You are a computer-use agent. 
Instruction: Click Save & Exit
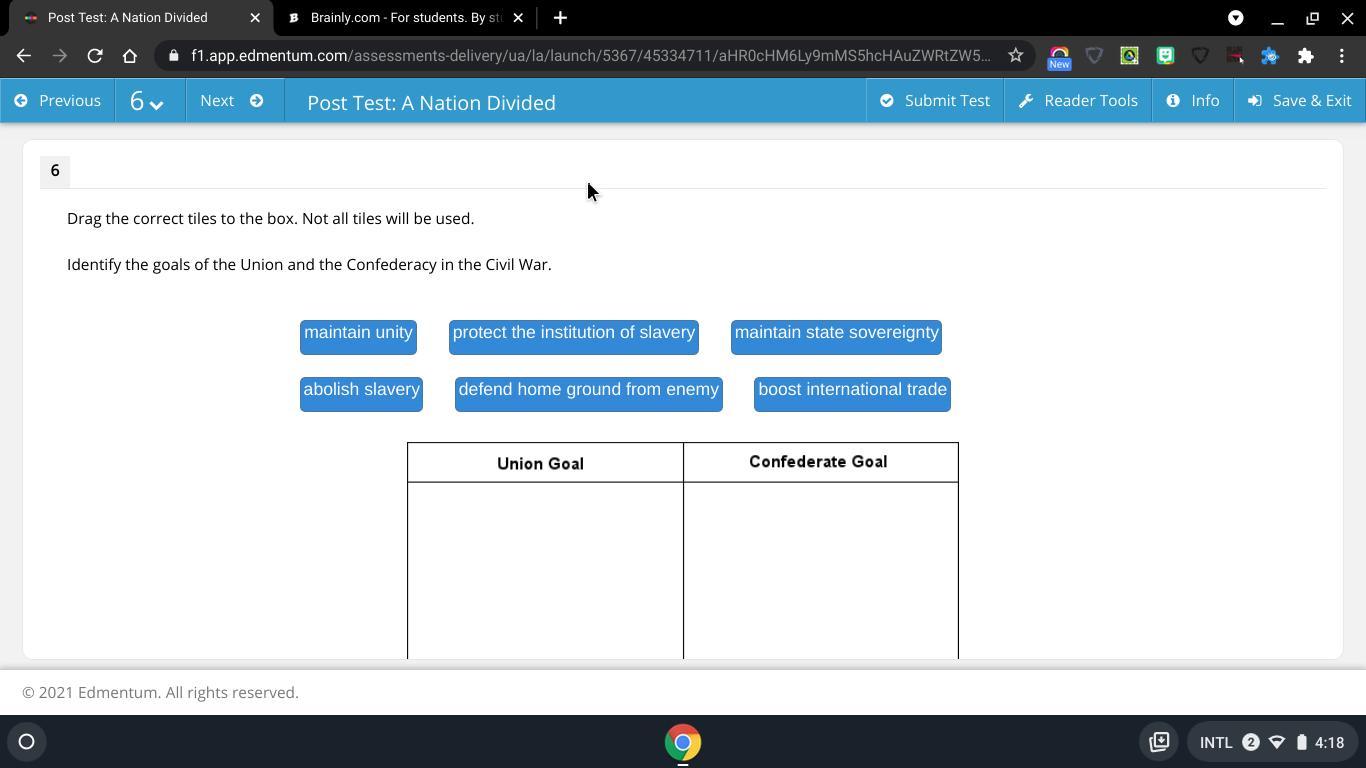(x=1300, y=101)
